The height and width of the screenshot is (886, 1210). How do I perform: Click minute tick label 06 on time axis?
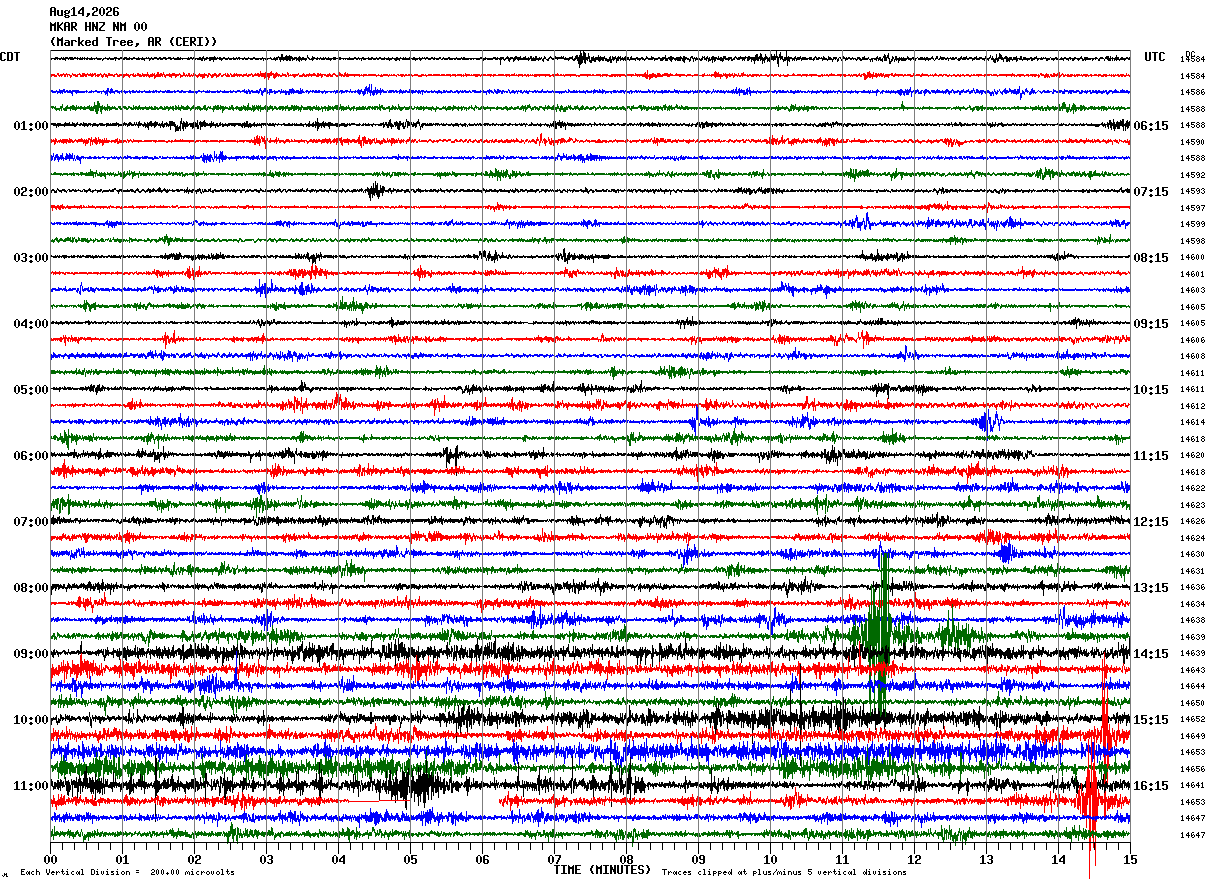point(482,860)
